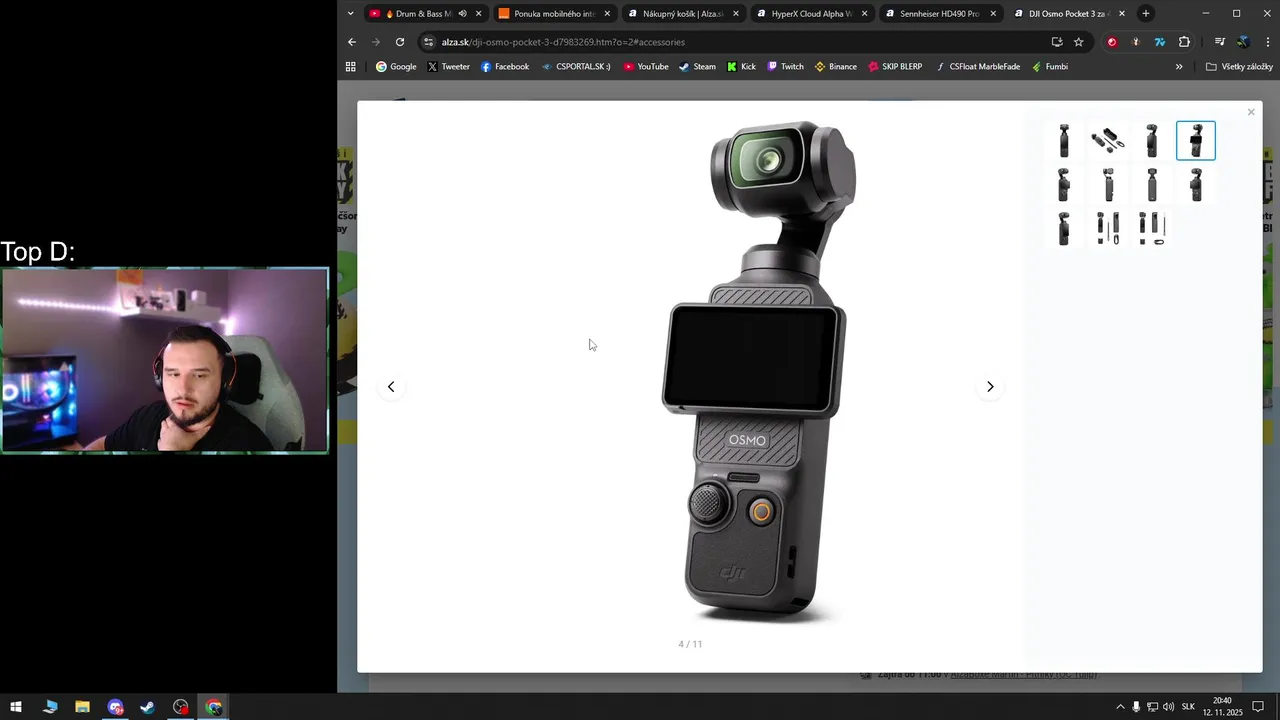Open the Tweeter bookmark

click(x=448, y=67)
